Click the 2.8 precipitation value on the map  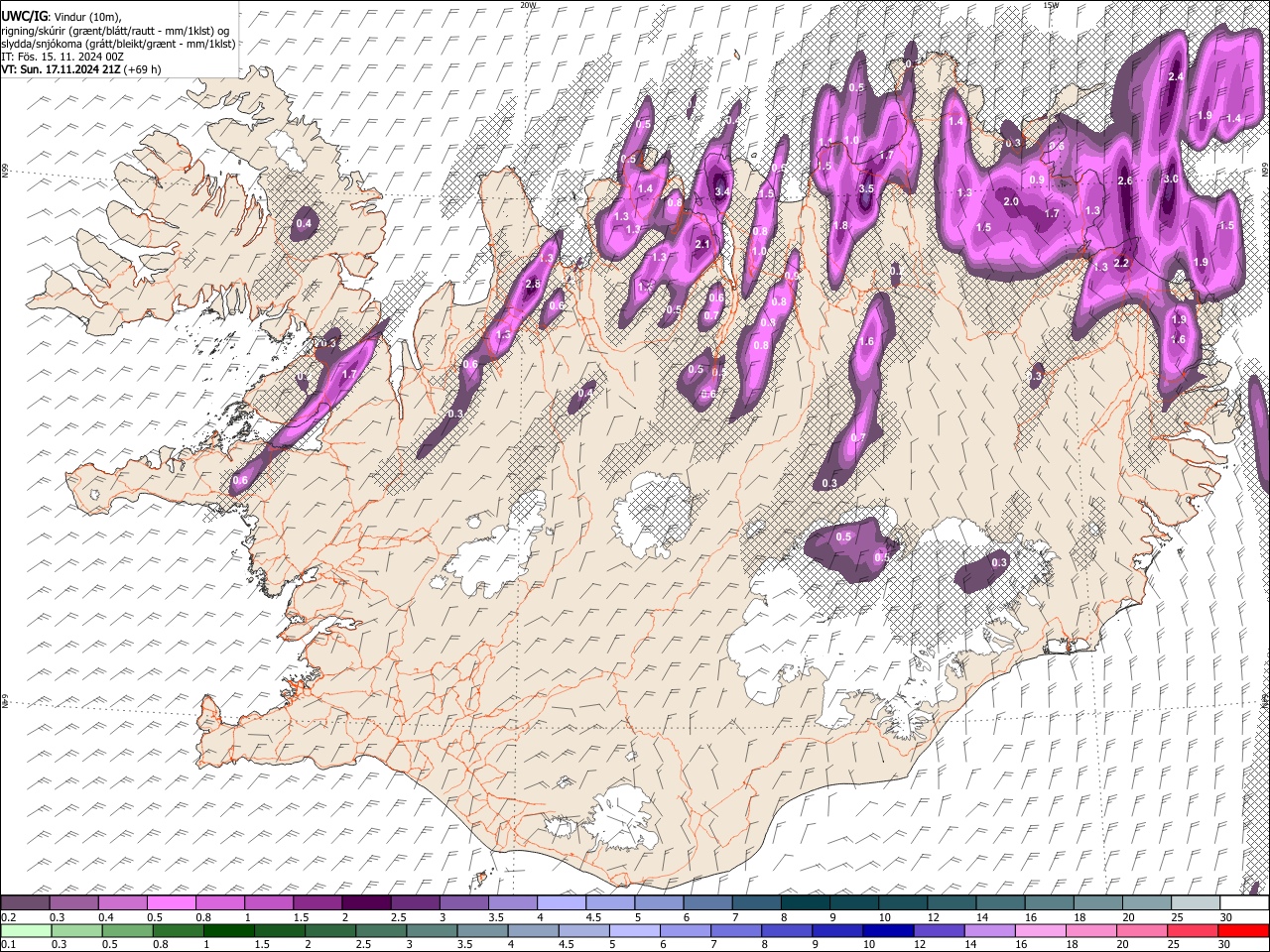532,285
